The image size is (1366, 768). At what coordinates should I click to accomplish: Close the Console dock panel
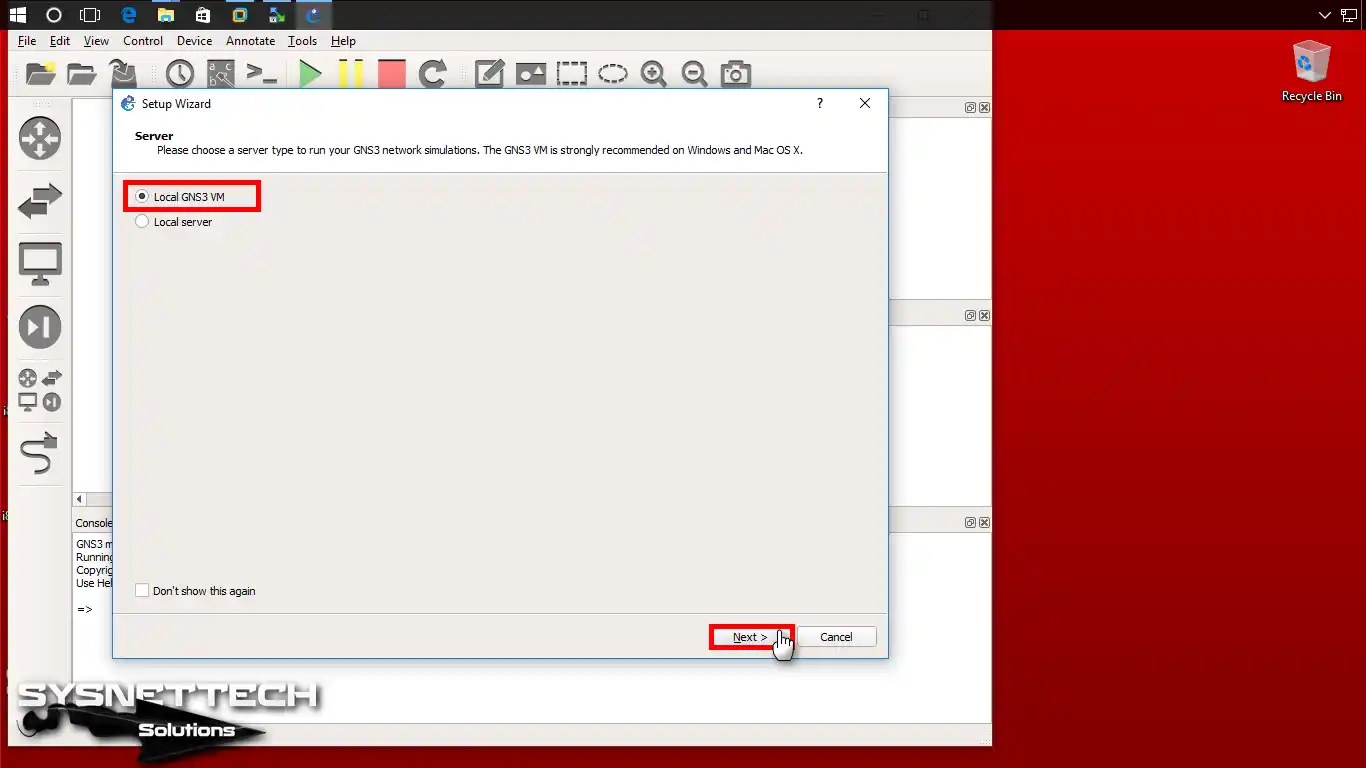click(984, 522)
